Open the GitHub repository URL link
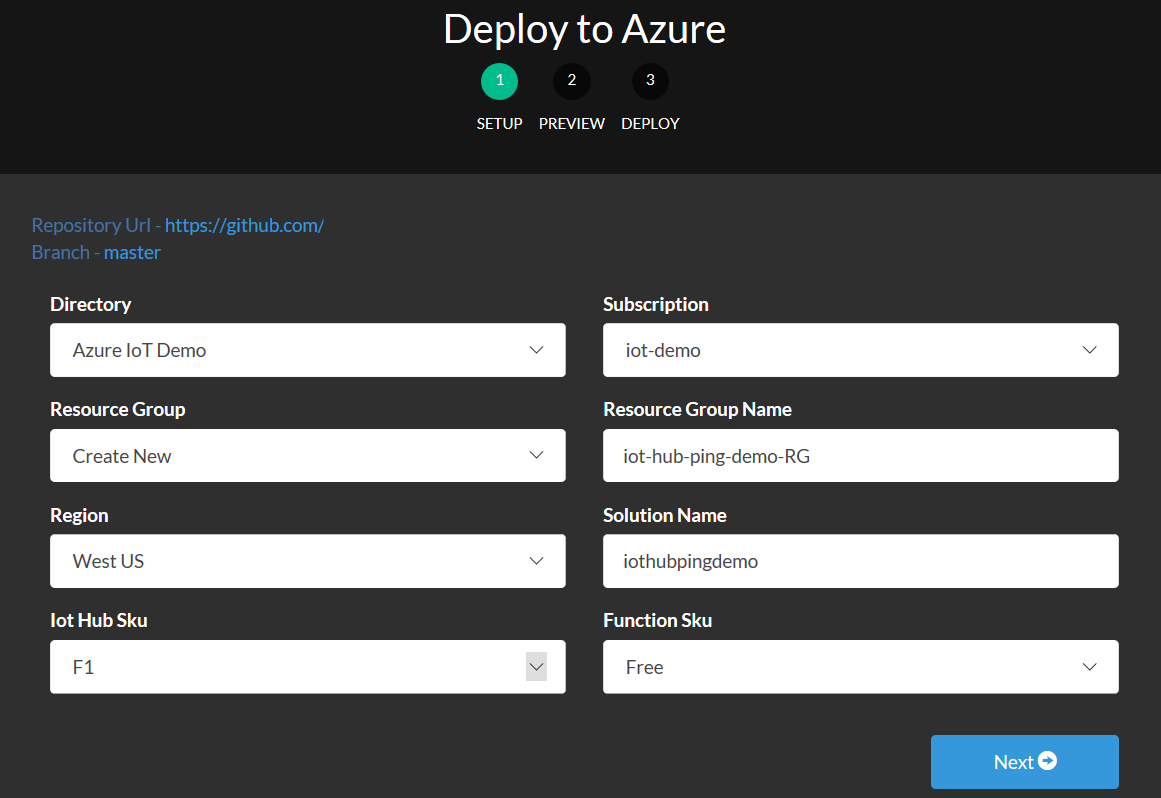The image size is (1161, 798). coord(244,225)
